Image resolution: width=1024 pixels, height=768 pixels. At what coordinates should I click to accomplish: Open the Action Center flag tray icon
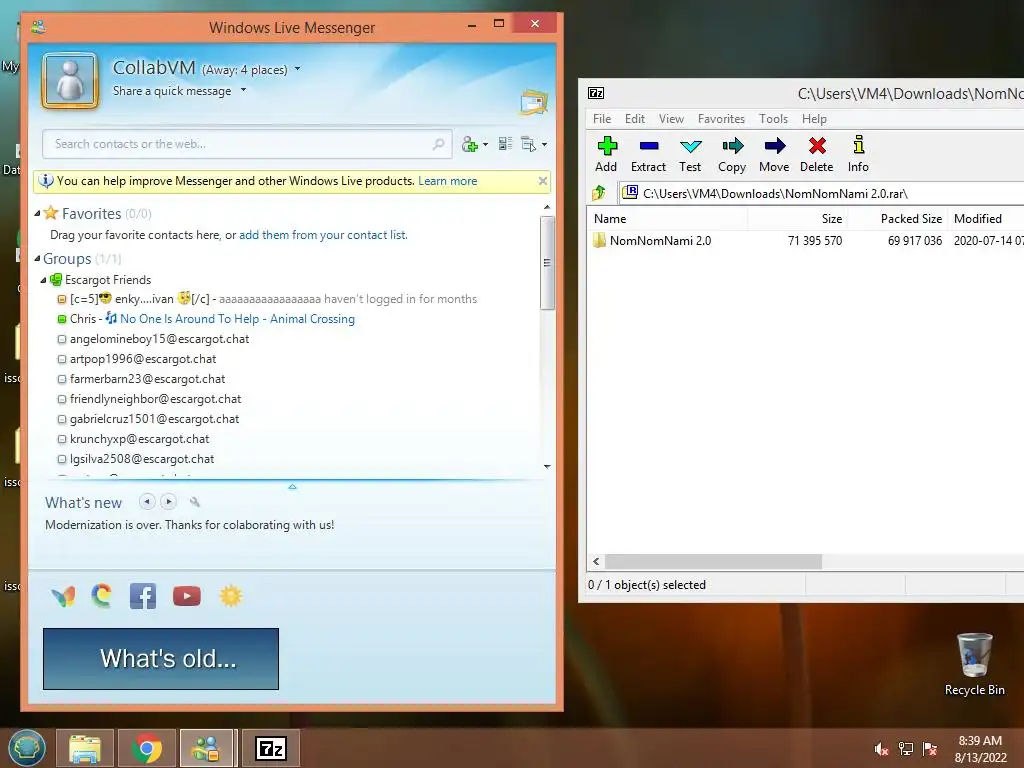(930, 749)
